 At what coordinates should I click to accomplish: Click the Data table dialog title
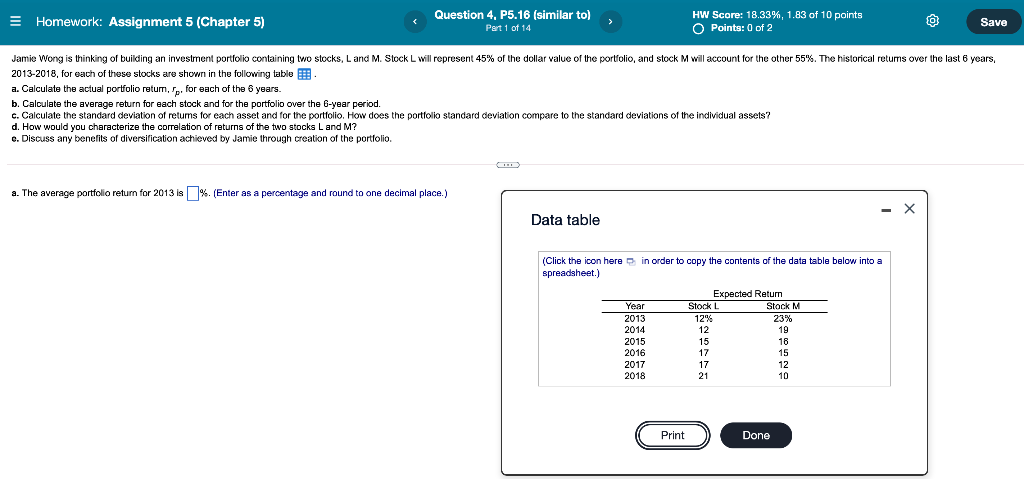click(x=566, y=220)
